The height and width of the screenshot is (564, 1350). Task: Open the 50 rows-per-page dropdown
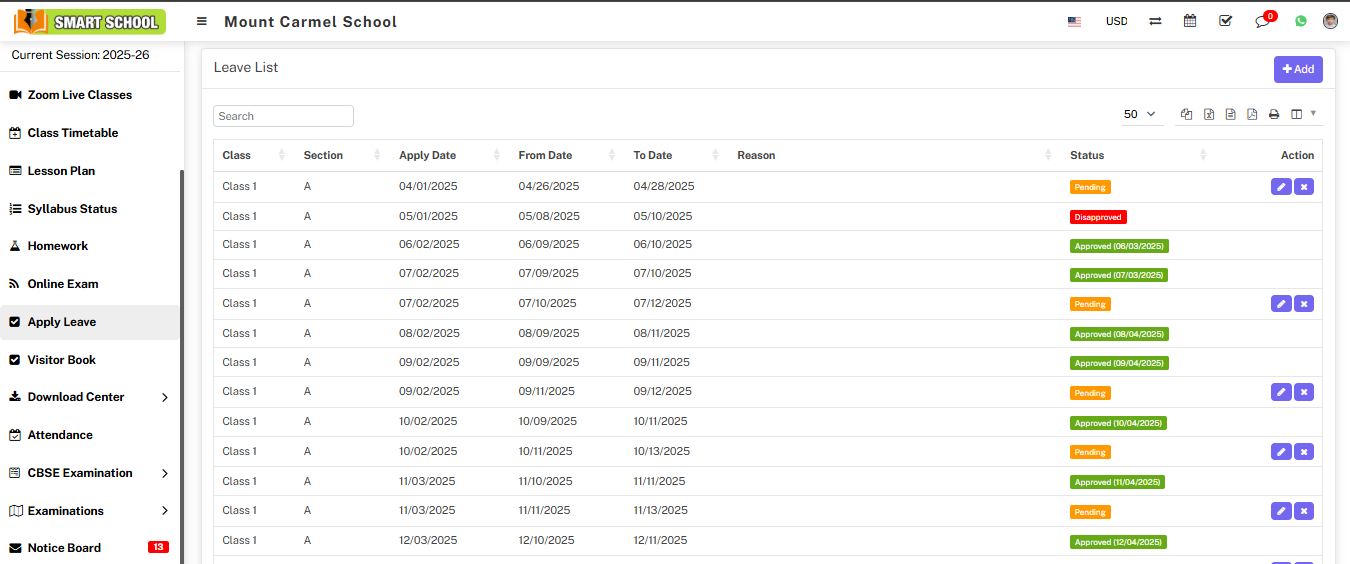click(1139, 115)
